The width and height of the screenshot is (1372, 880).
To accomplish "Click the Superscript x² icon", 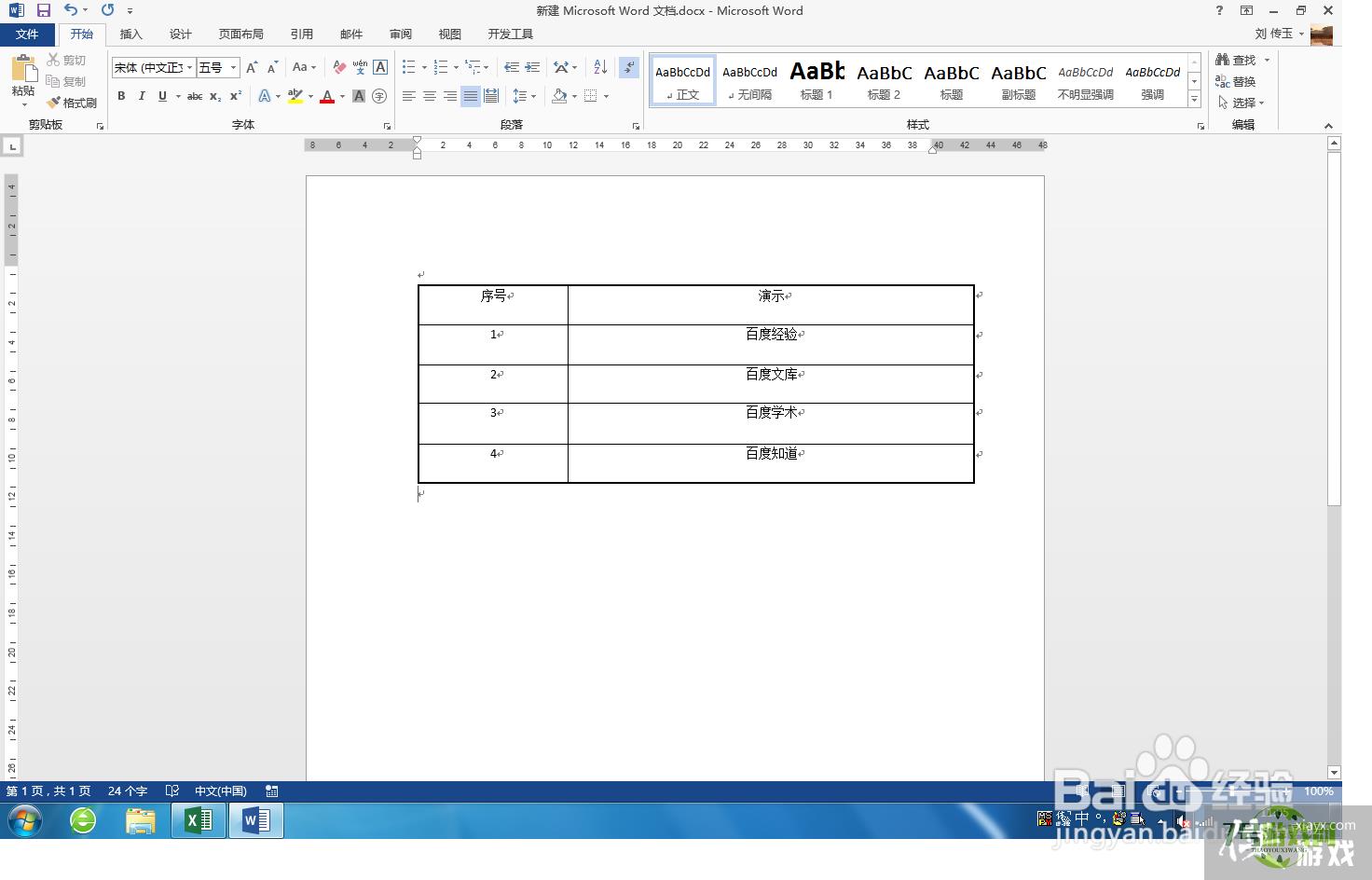I will (x=236, y=96).
